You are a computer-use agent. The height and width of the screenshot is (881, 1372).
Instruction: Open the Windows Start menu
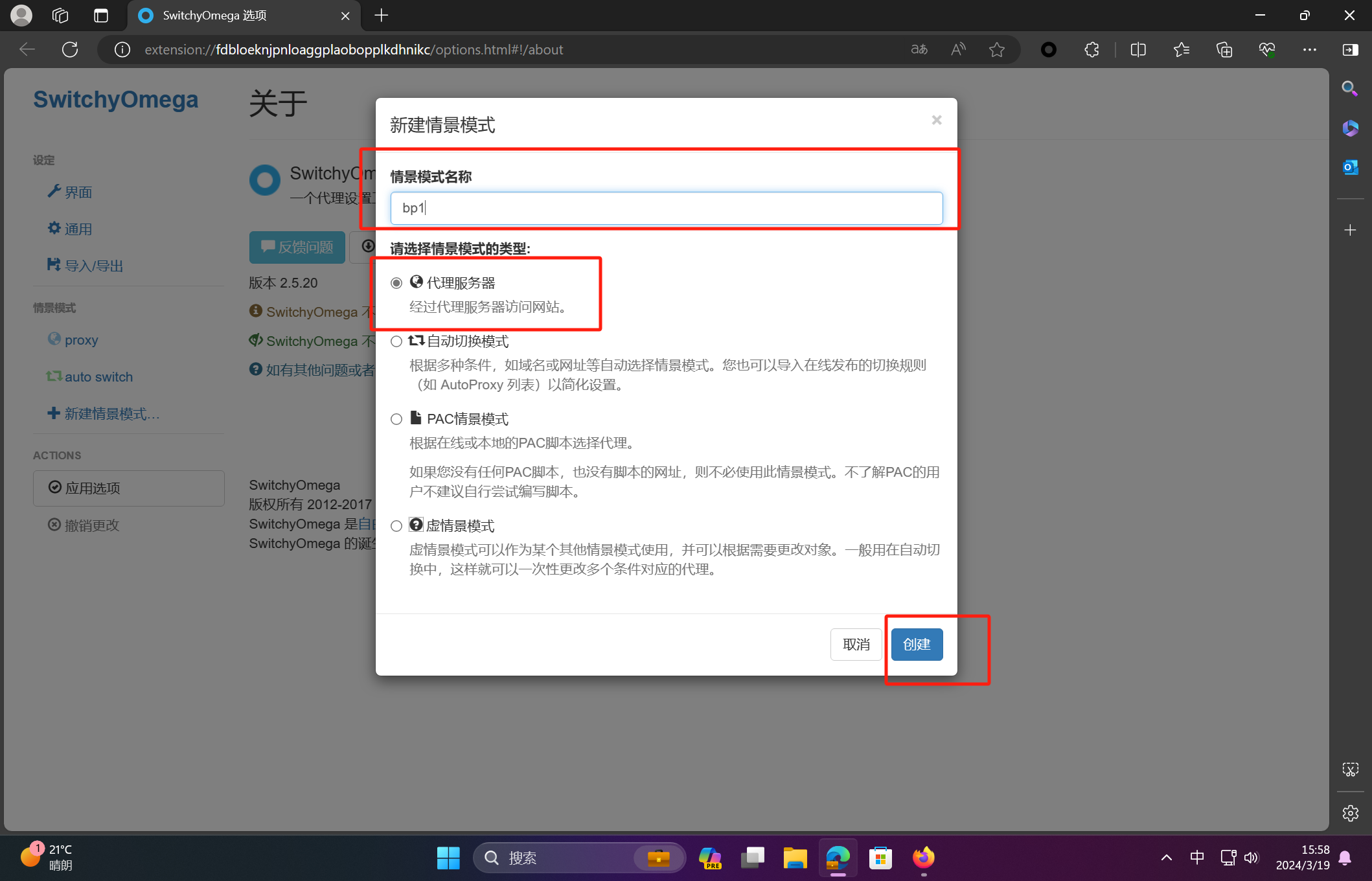[x=448, y=857]
